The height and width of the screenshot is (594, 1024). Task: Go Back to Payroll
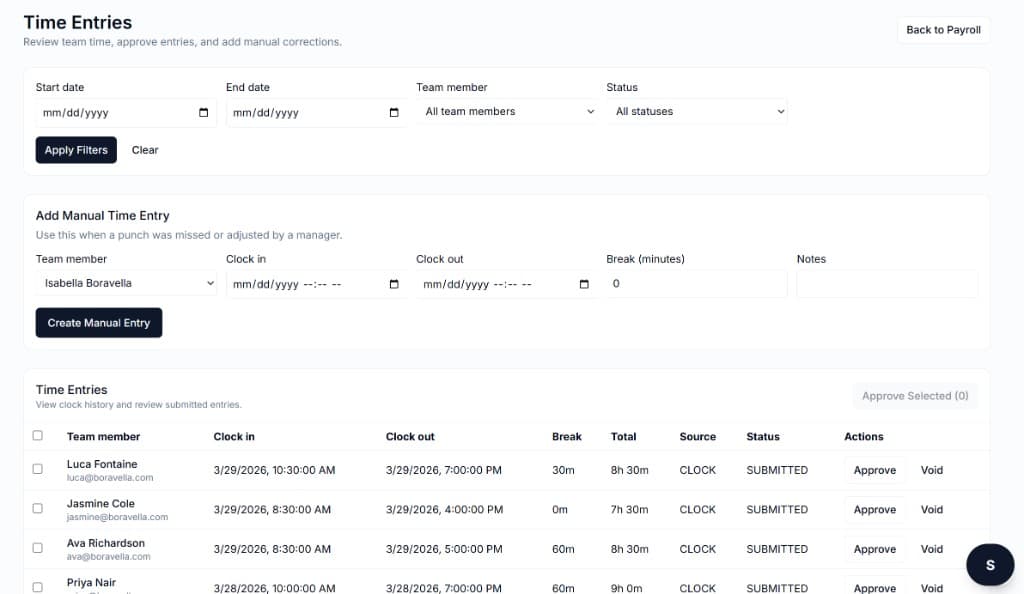[x=941, y=29]
